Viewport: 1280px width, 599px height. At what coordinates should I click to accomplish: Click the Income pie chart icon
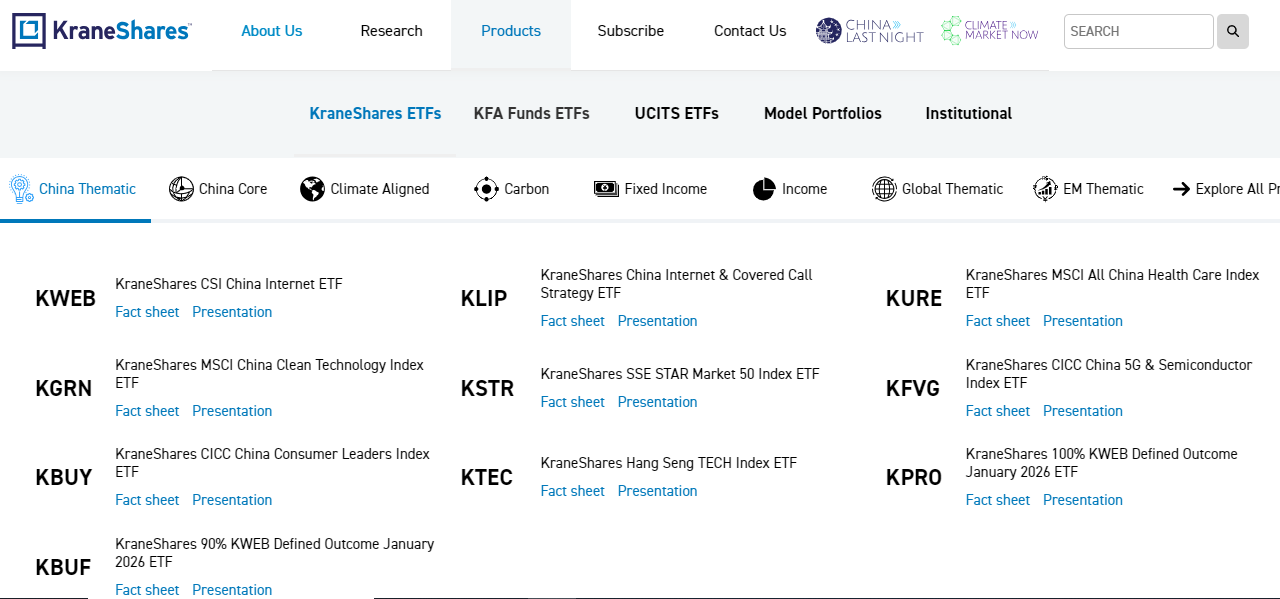pos(764,189)
